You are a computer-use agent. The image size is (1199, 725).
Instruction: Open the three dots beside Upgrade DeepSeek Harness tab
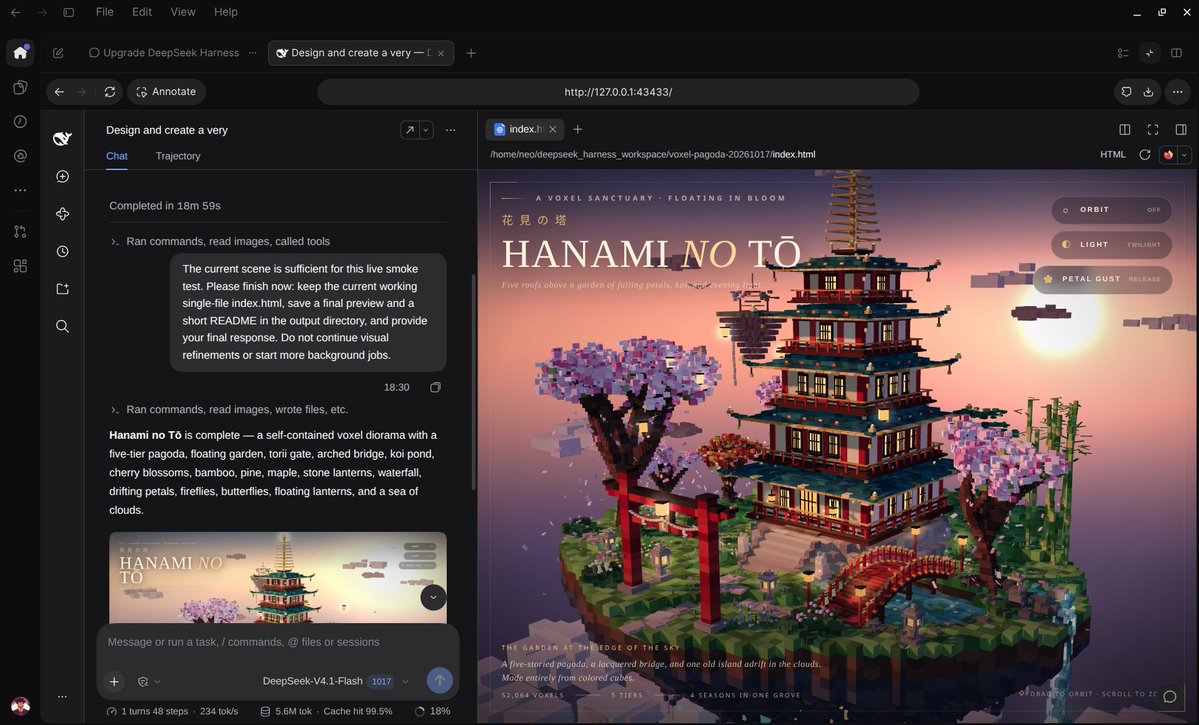click(253, 53)
